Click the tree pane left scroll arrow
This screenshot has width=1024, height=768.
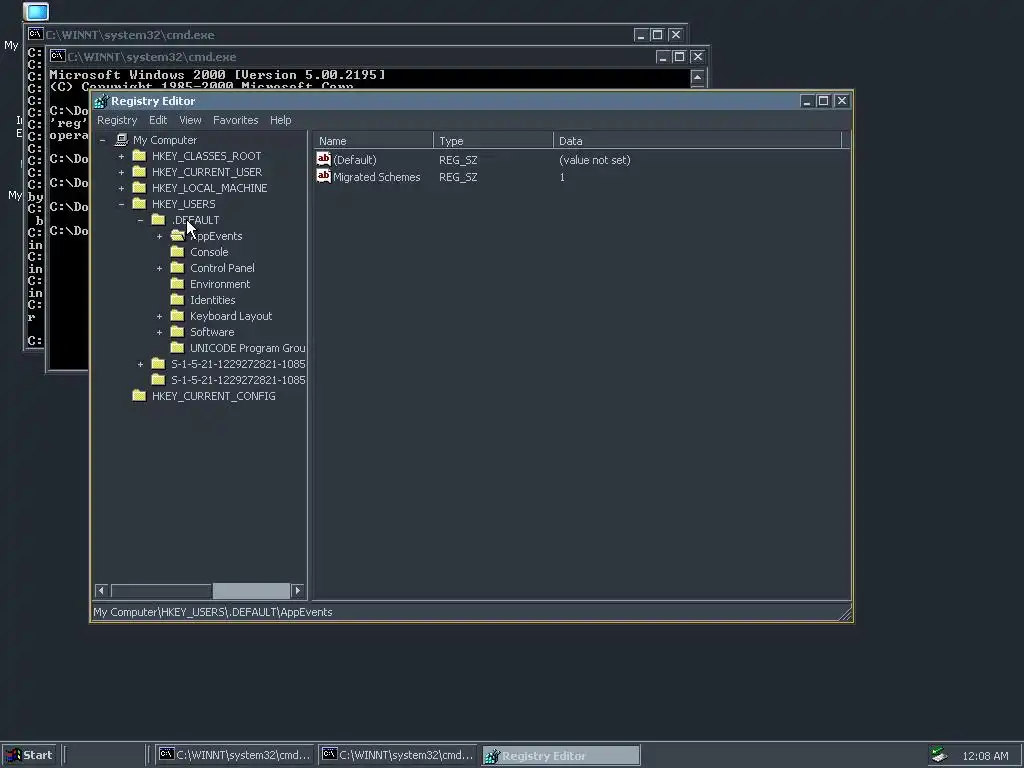tap(101, 590)
